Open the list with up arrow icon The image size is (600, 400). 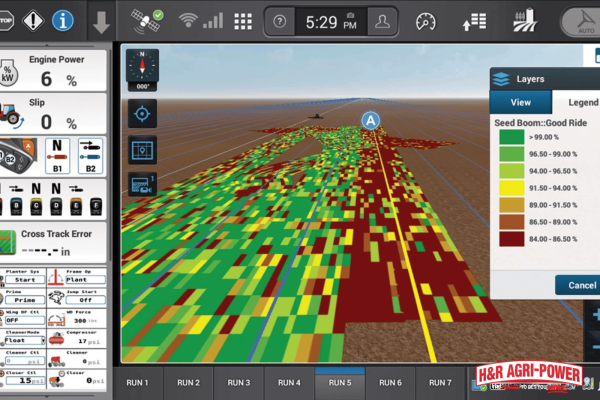[x=474, y=21]
